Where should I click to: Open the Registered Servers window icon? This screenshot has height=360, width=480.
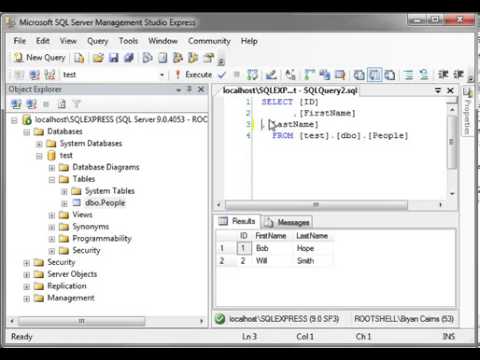click(x=147, y=58)
